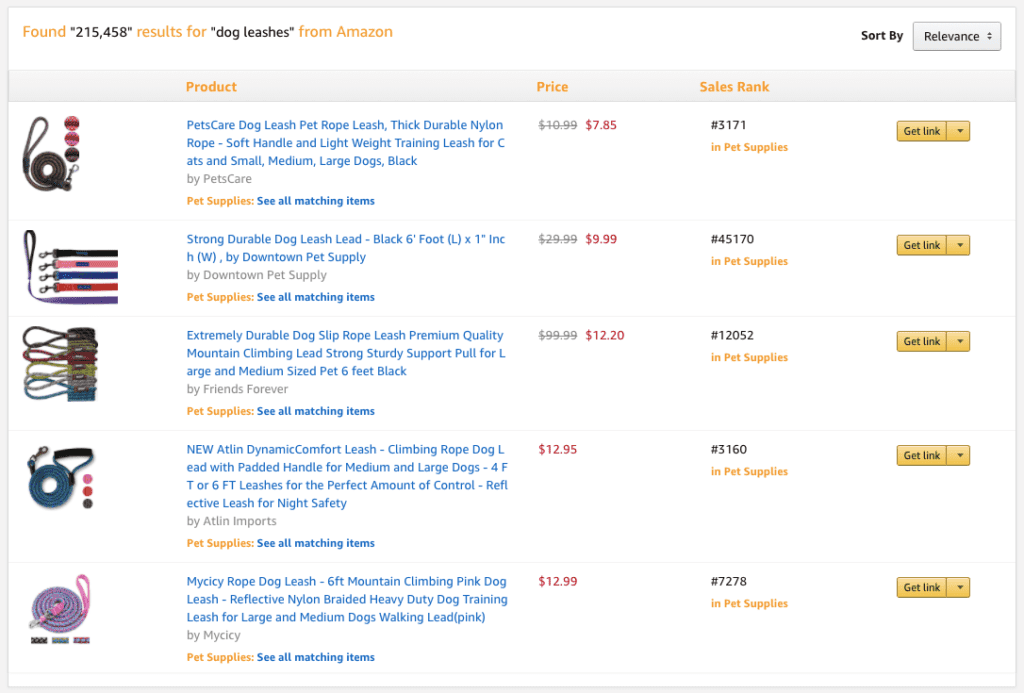Open NEW Atlin DynamicComfort Leash title link
The image size is (1024, 693).
pyautogui.click(x=346, y=476)
